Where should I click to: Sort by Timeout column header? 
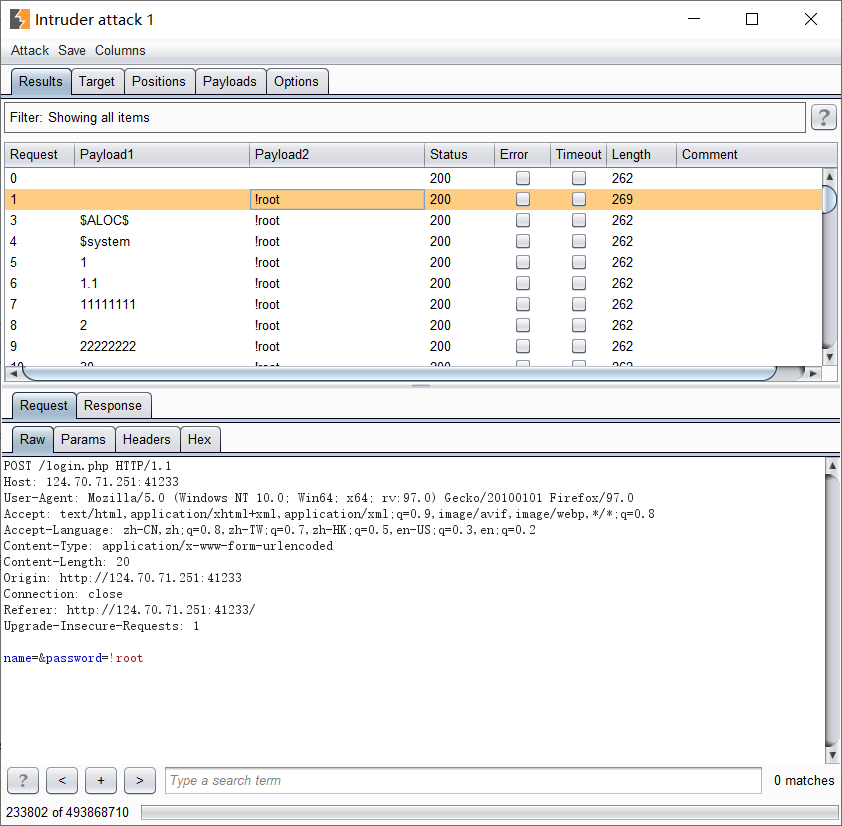pos(578,155)
